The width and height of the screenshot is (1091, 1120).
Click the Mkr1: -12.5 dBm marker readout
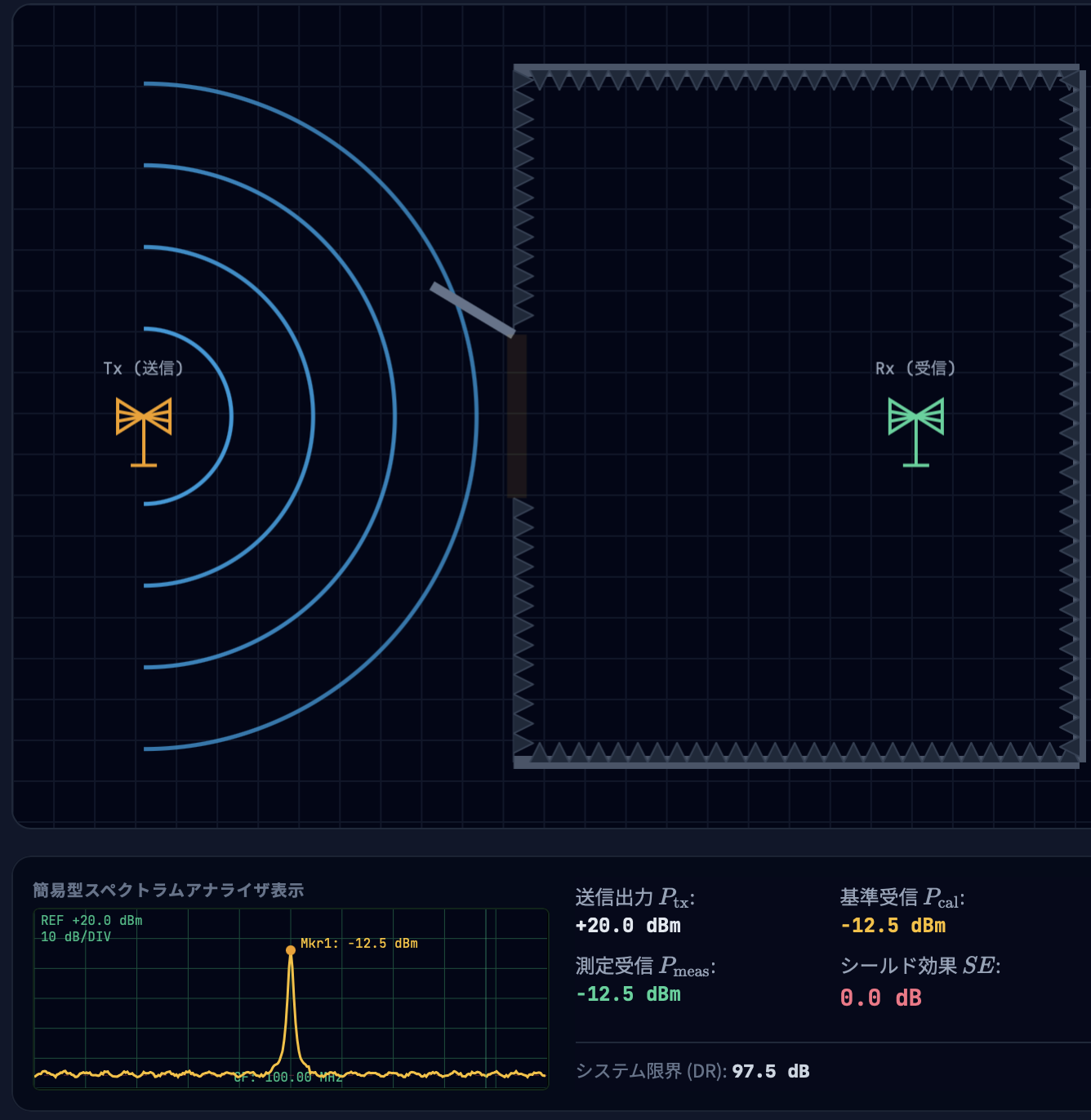tap(359, 944)
